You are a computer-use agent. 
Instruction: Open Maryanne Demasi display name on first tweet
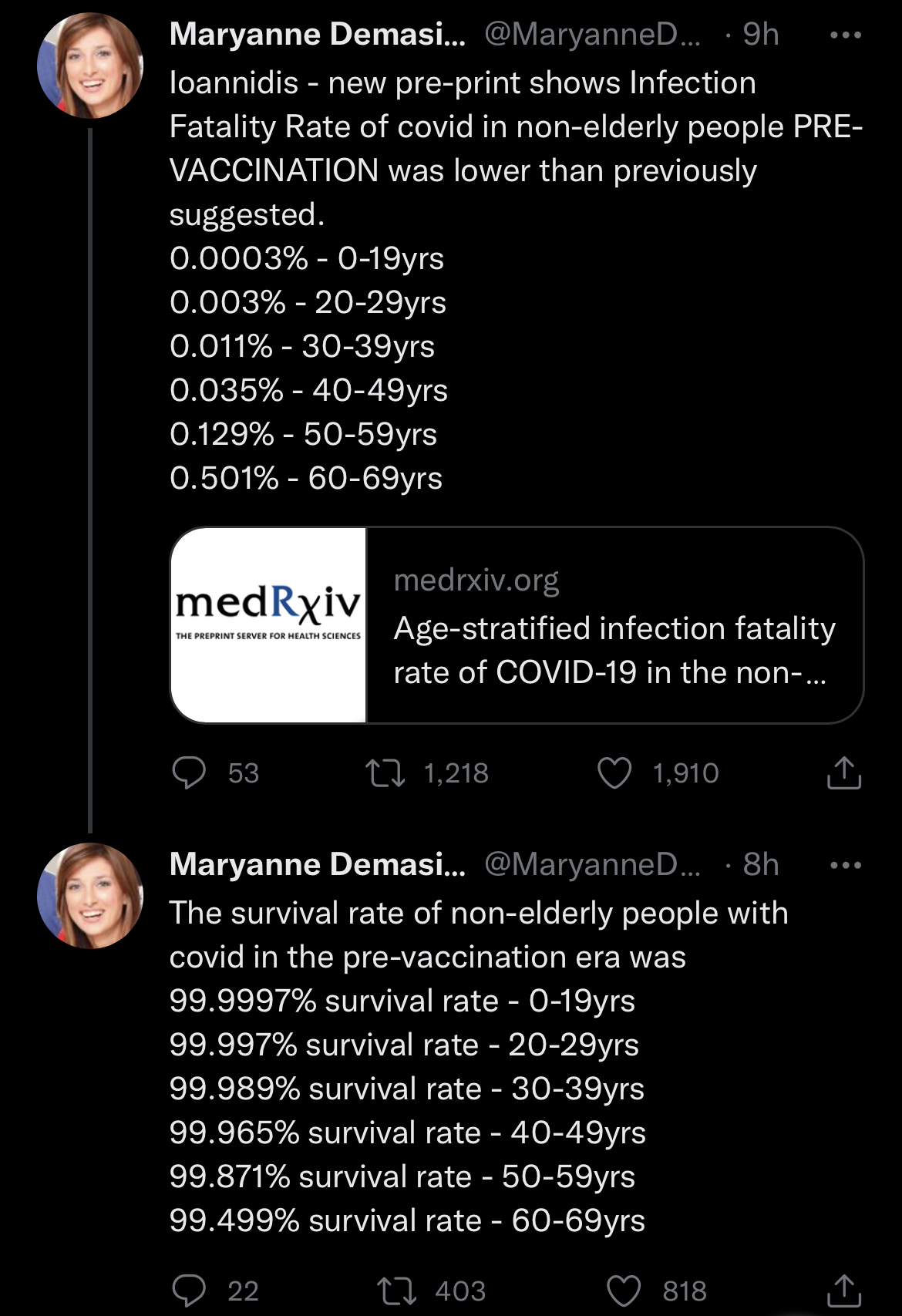coord(317,35)
